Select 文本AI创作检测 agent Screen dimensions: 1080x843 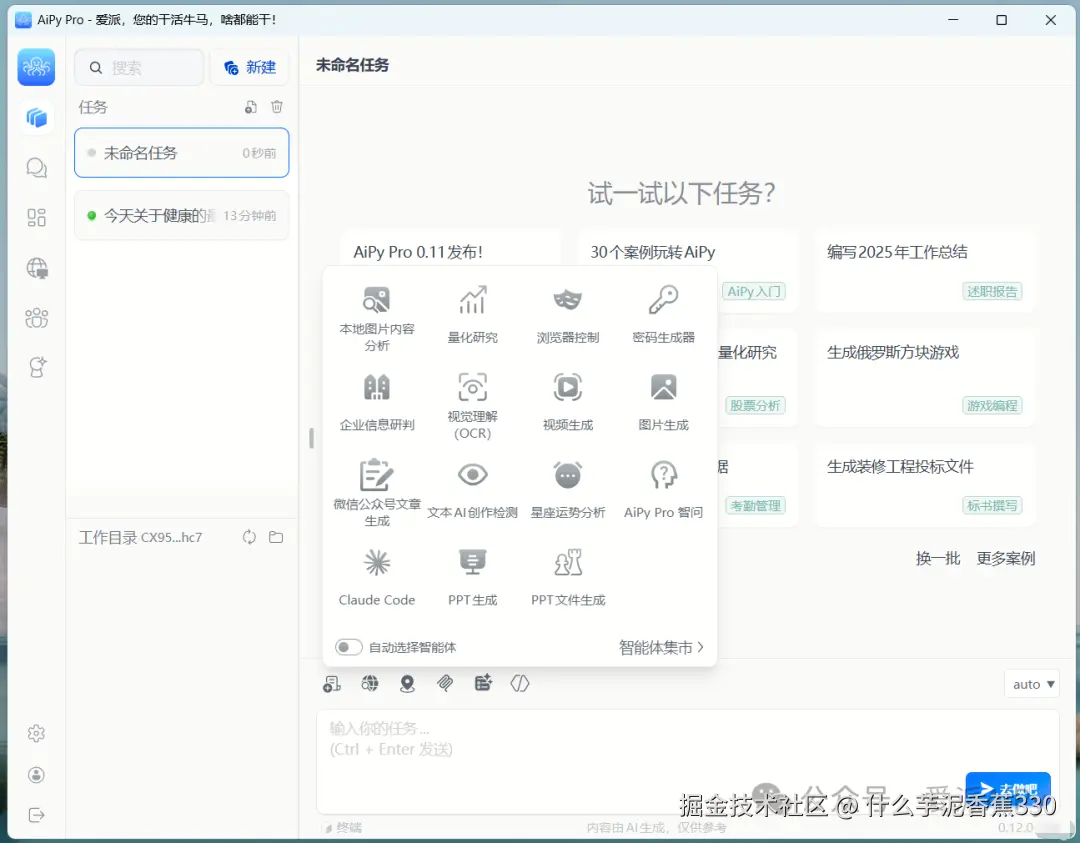click(x=472, y=490)
